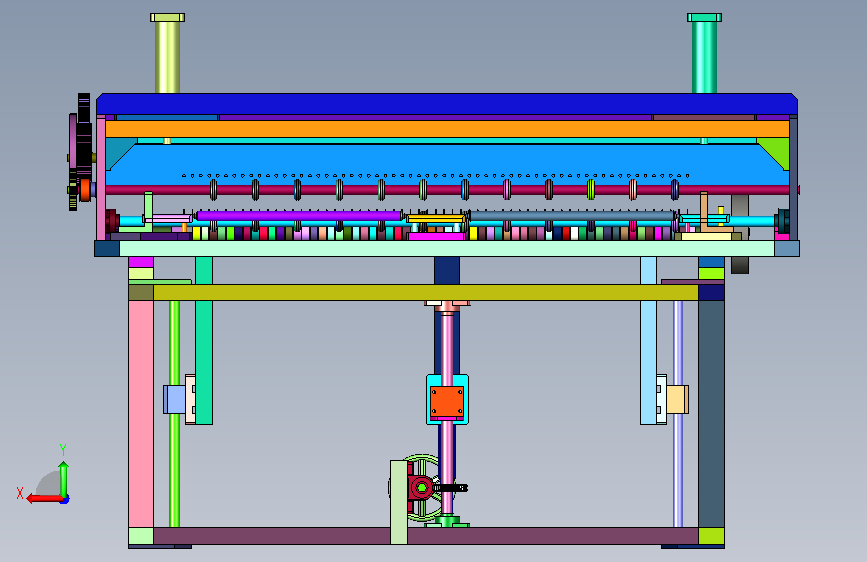Click the green Y axis arrow of triad
867x562 pixels.
(x=64, y=479)
